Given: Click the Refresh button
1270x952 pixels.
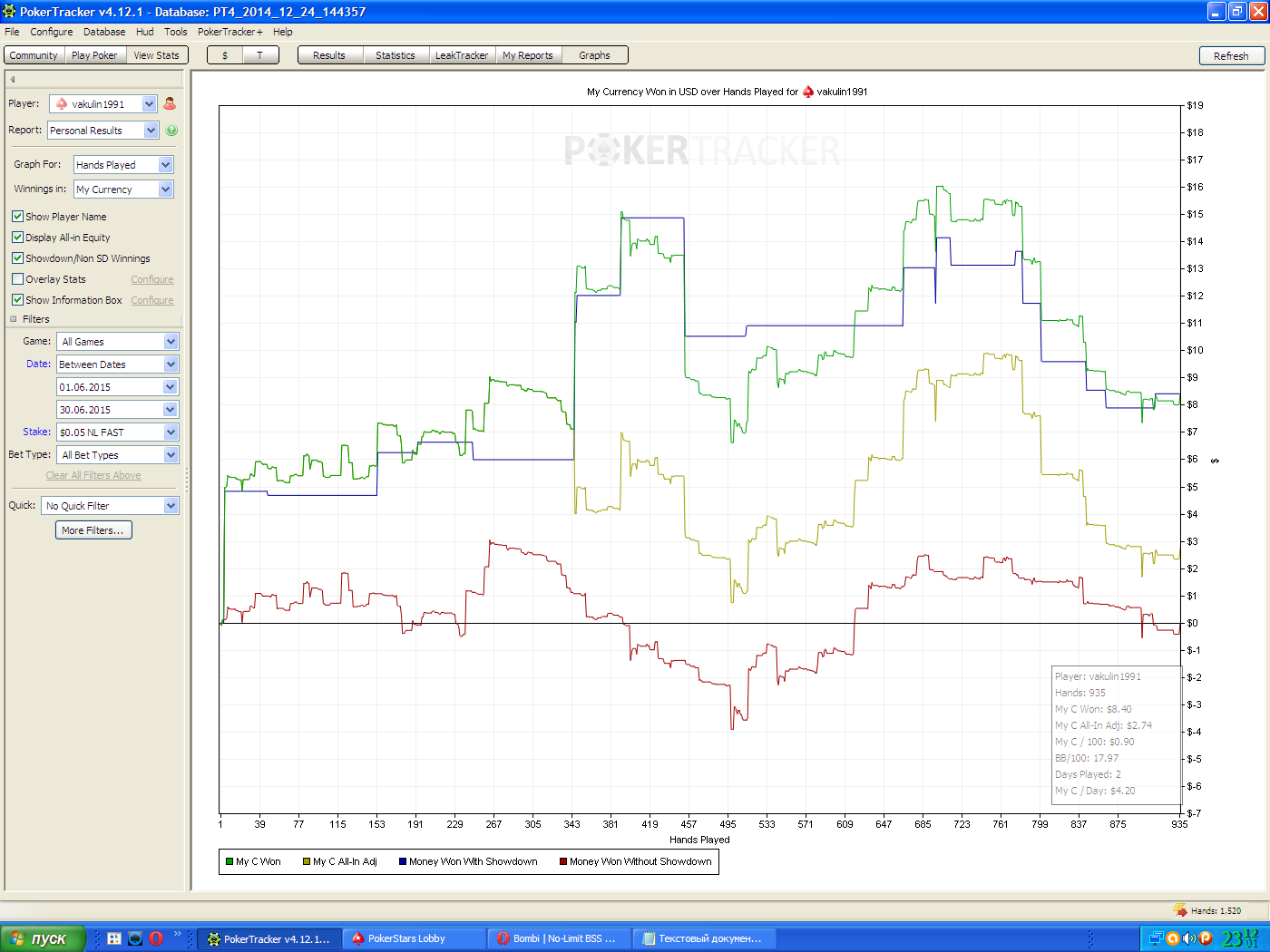Looking at the screenshot, I should coord(1231,56).
